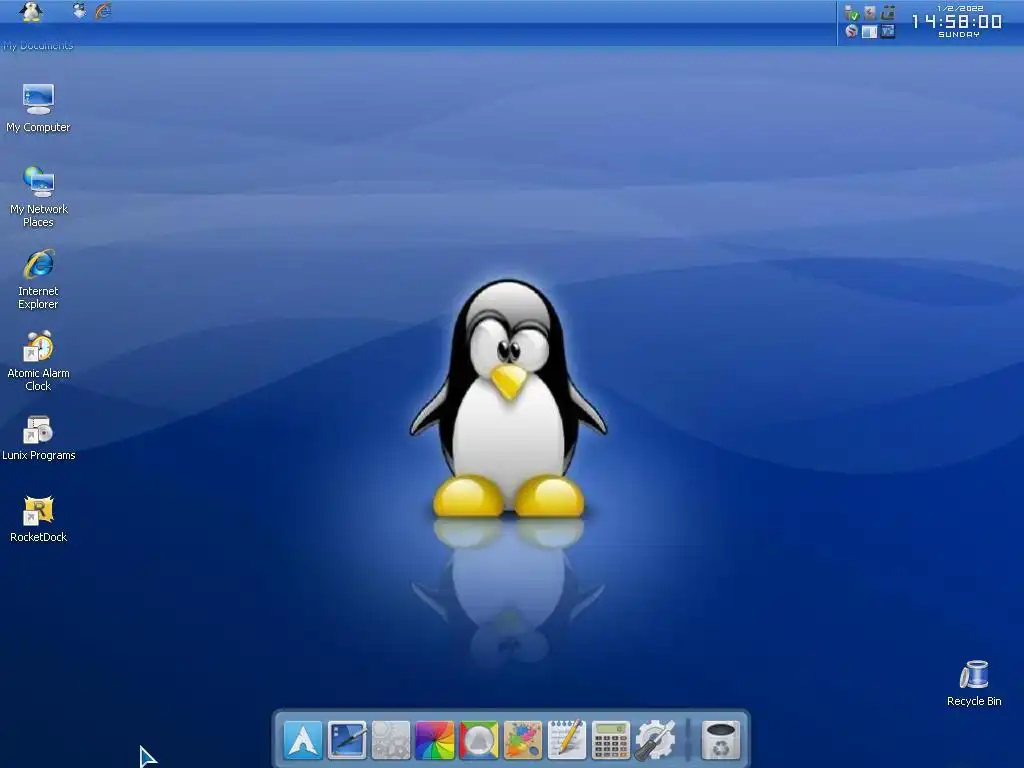The width and height of the screenshot is (1024, 768).
Task: Open the magnifier lens dock icon
Action: pyautogui.click(x=479, y=740)
